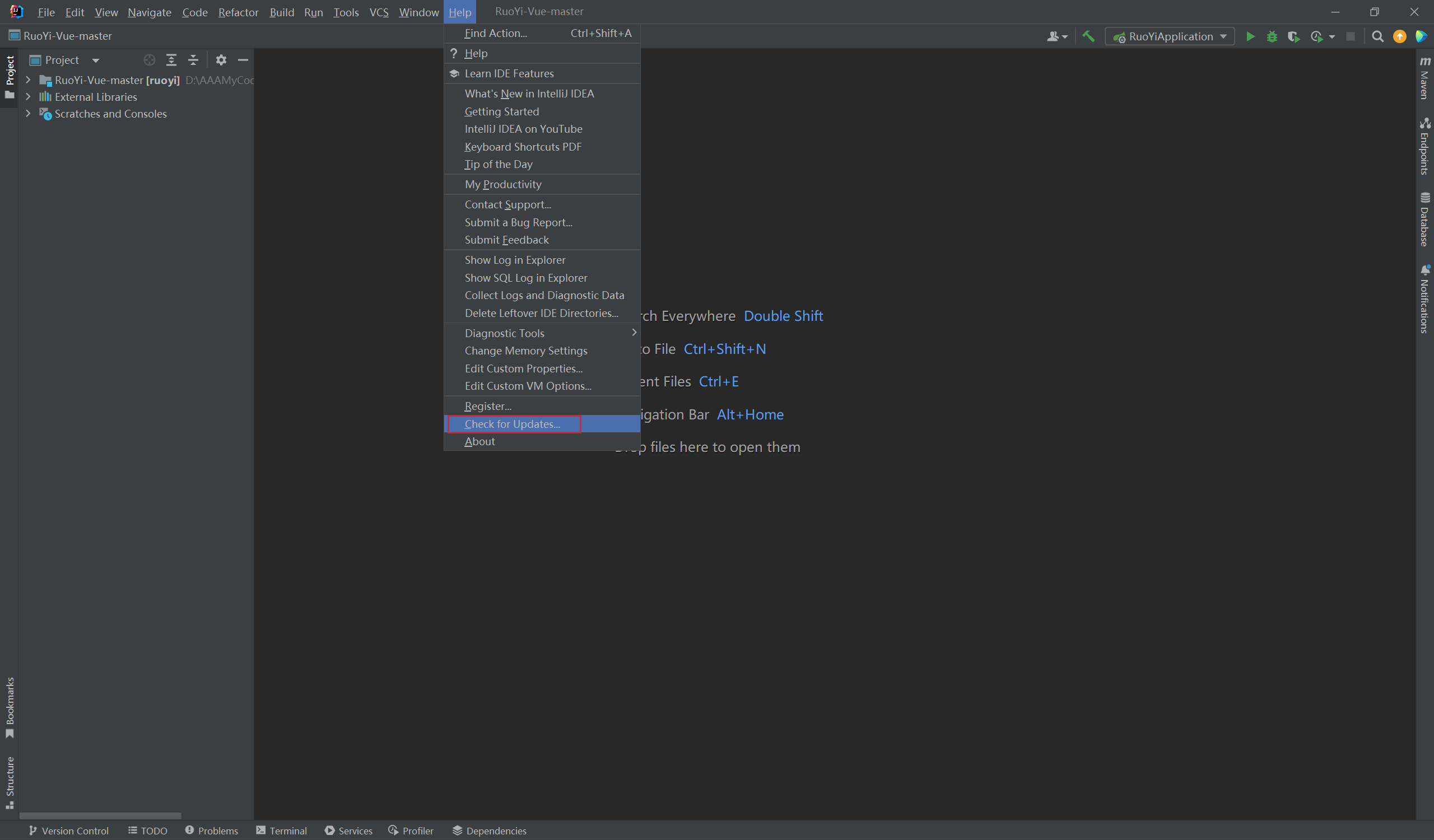Screen dimensions: 1434x840
Task: Open the Refactor menu
Action: click(238, 12)
